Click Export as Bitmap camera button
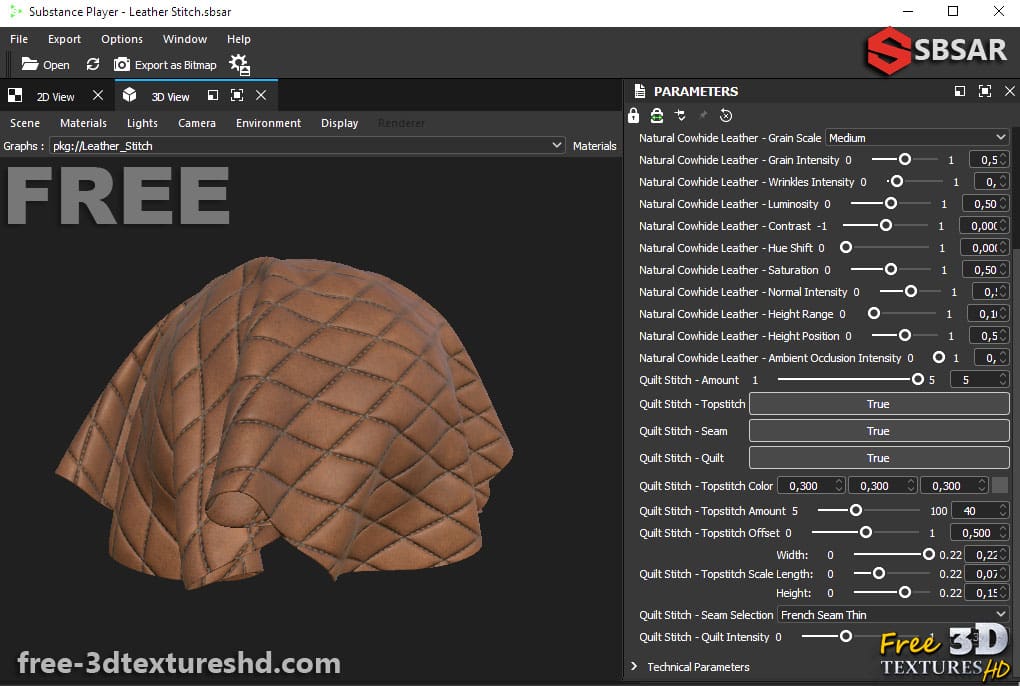Image resolution: width=1020 pixels, height=686 pixels. (165, 64)
